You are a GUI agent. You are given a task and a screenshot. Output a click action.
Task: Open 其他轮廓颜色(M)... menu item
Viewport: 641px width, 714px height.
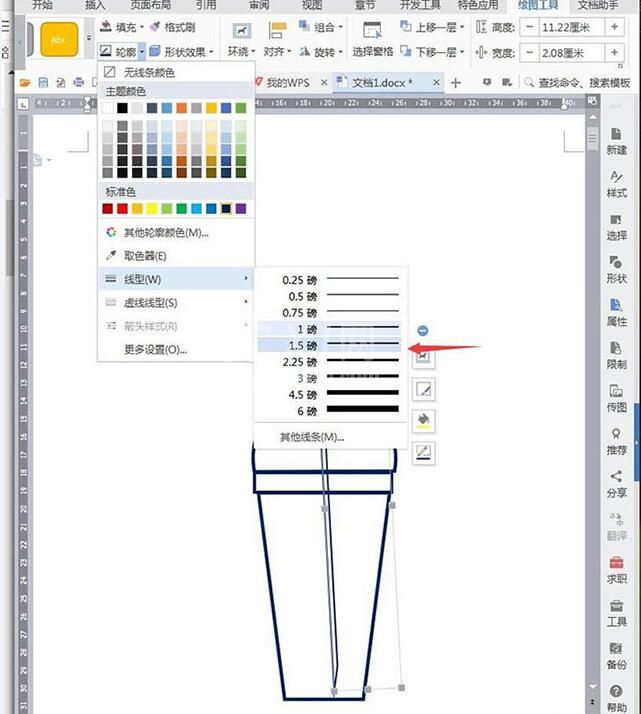175,232
